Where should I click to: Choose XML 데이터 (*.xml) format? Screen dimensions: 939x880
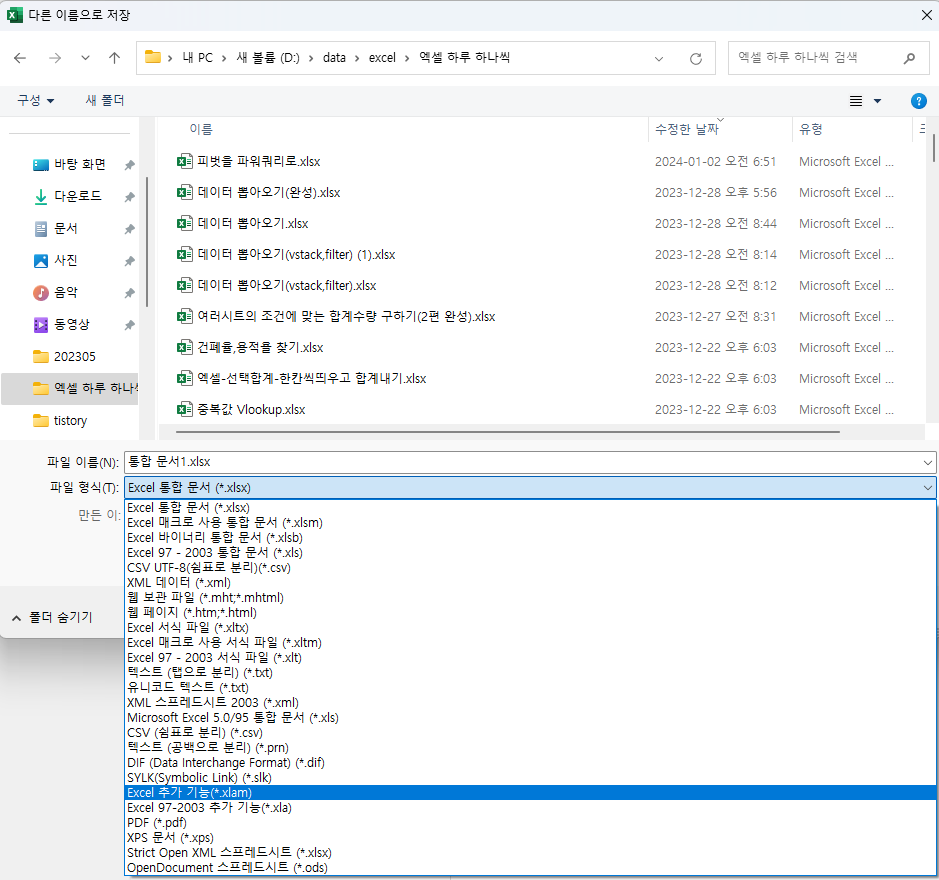[530, 583]
